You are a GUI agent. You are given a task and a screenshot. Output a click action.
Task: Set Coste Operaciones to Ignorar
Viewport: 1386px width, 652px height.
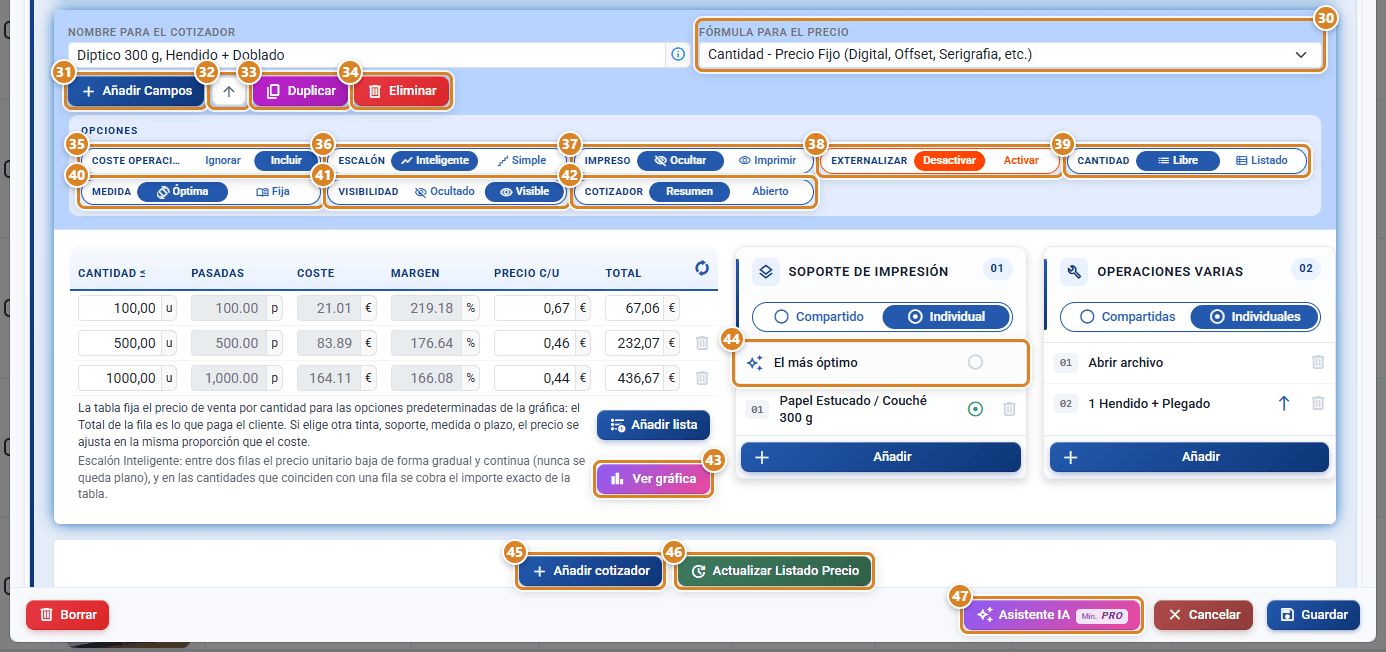coord(223,160)
